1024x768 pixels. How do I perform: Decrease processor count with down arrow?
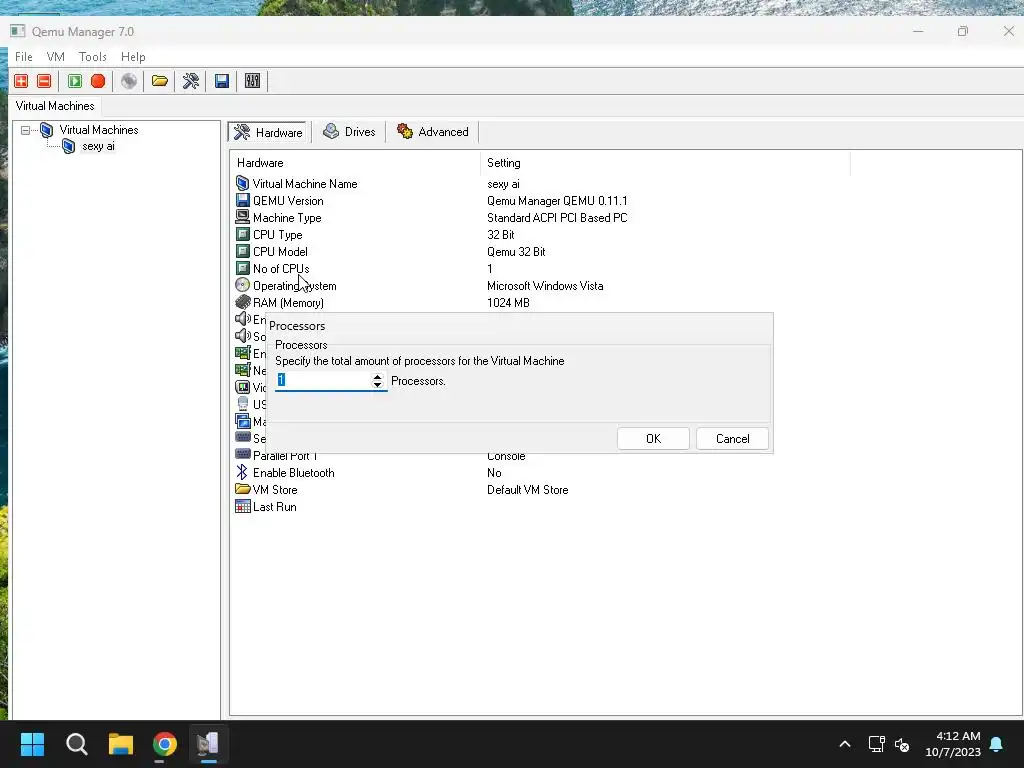(x=377, y=385)
